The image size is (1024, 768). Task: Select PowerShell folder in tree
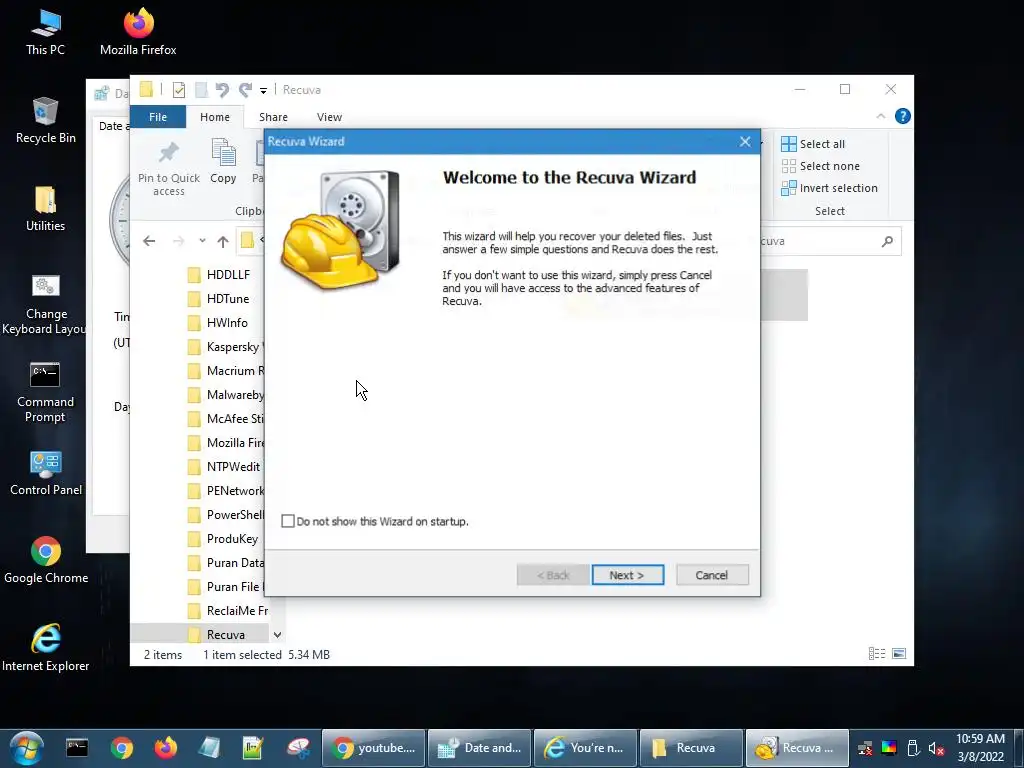(225, 515)
